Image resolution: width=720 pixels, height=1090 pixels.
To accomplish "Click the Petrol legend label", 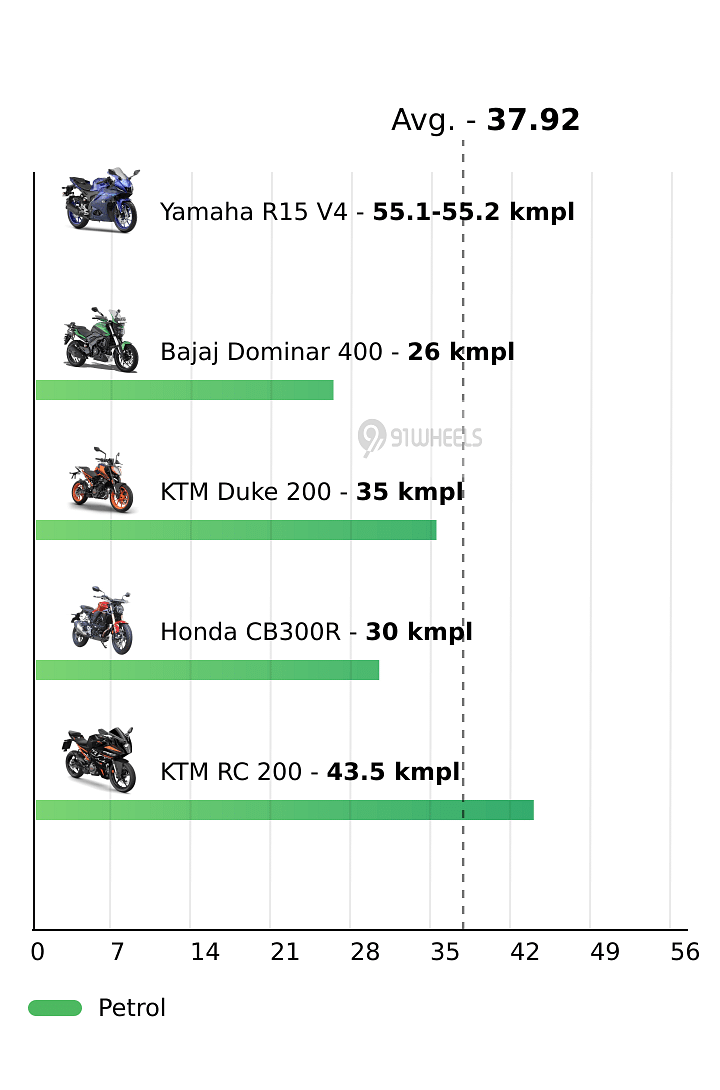I will [132, 1008].
